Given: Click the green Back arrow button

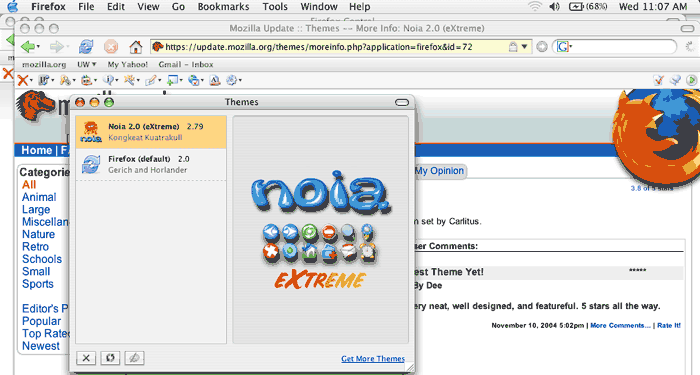Looking at the screenshot, I should pyautogui.click(x=28, y=46).
